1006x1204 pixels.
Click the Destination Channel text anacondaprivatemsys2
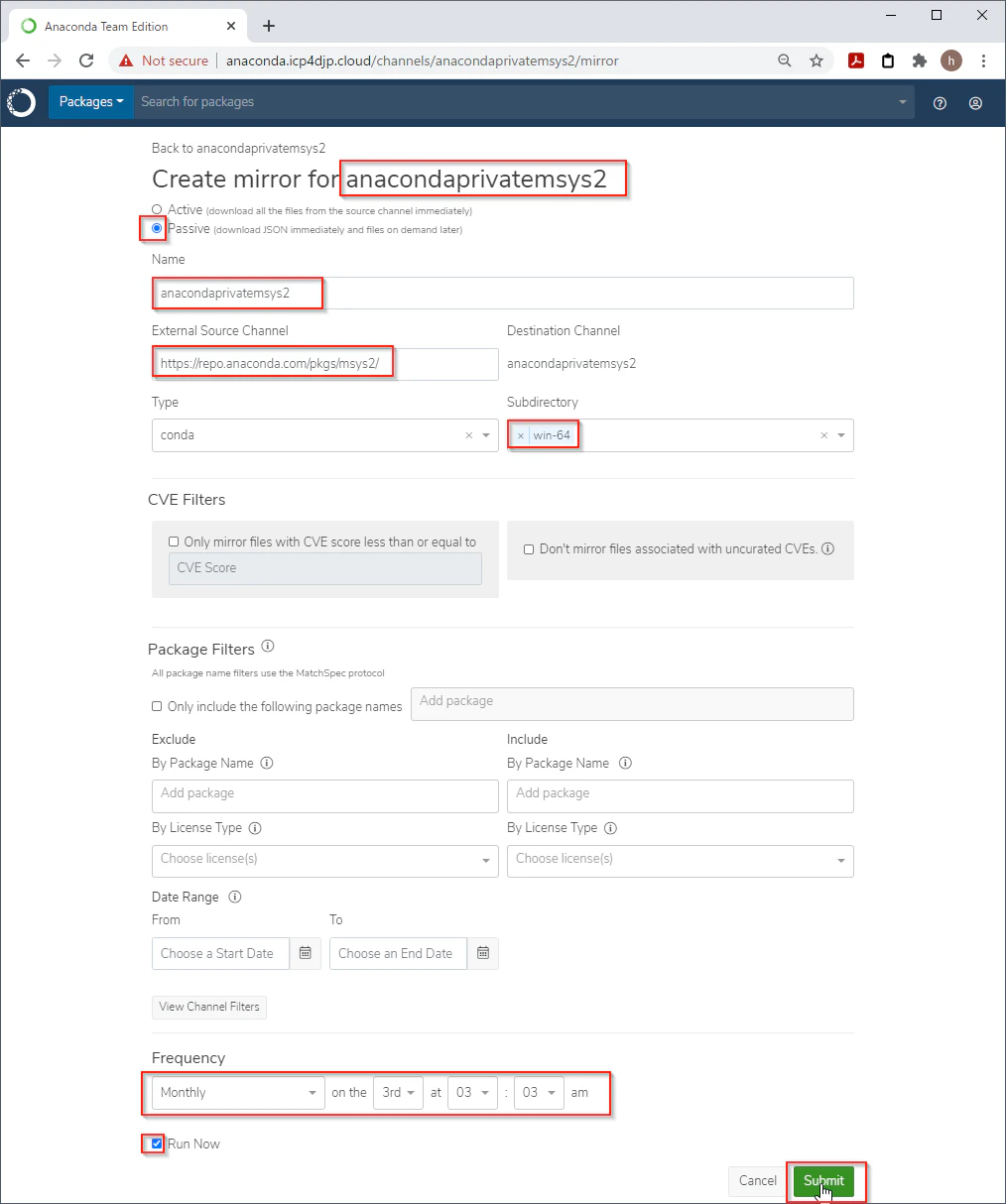tap(571, 364)
